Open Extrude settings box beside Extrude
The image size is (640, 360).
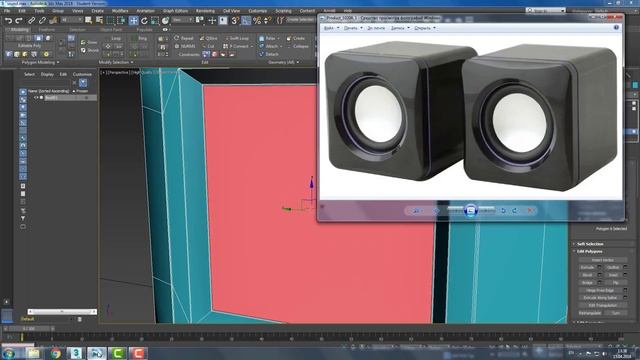[600, 267]
